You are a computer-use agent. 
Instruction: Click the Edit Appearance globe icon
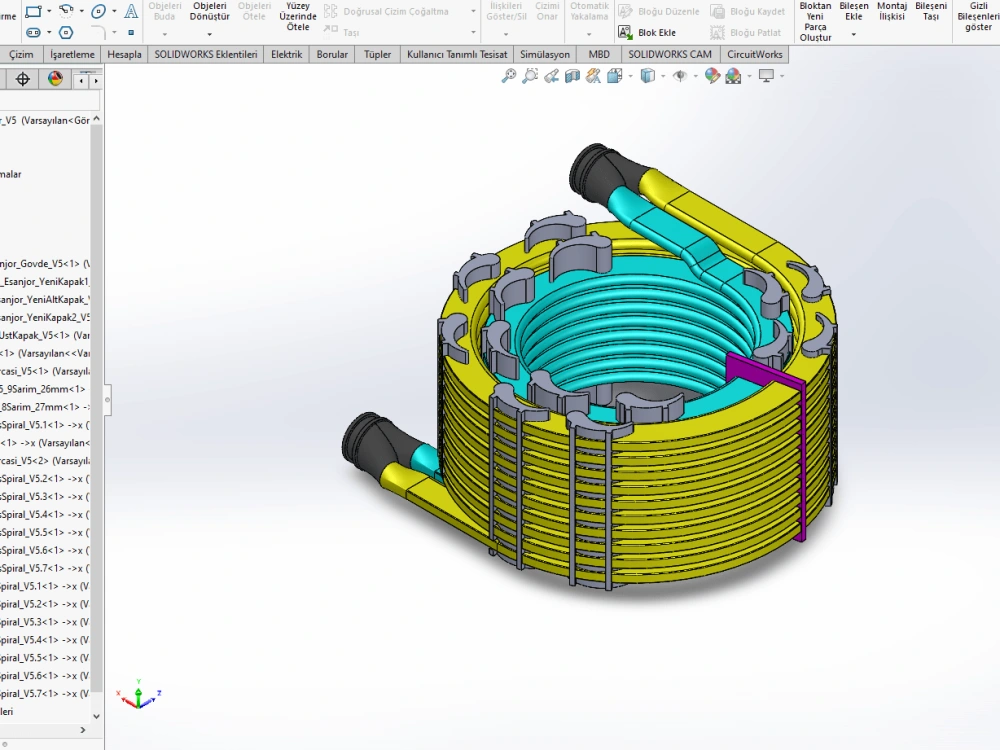point(712,75)
